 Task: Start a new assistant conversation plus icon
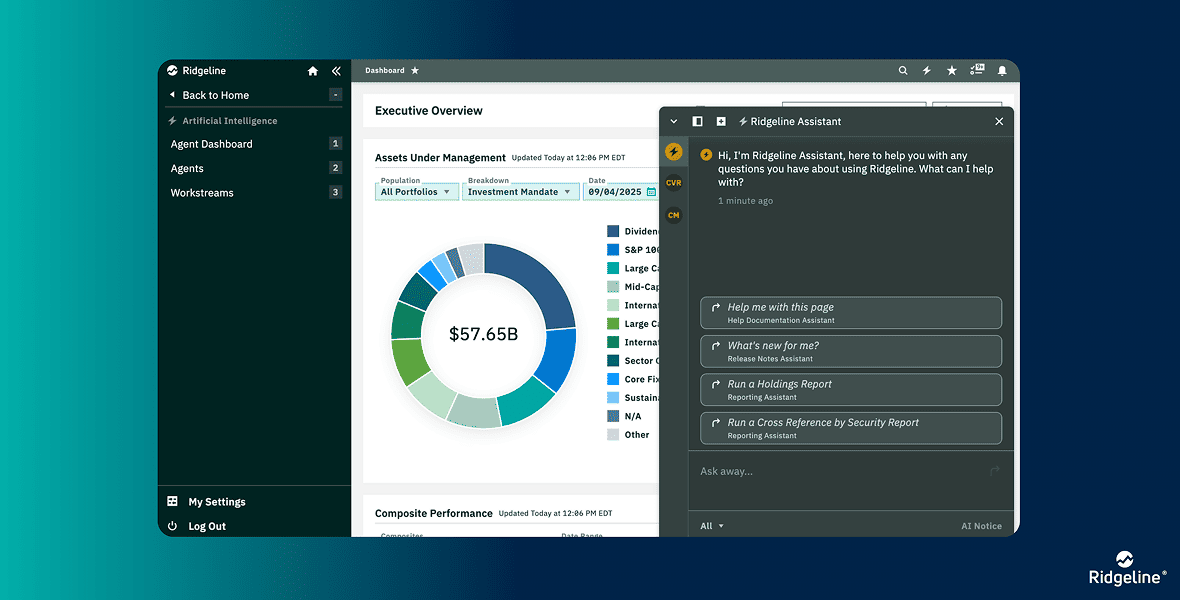point(721,121)
